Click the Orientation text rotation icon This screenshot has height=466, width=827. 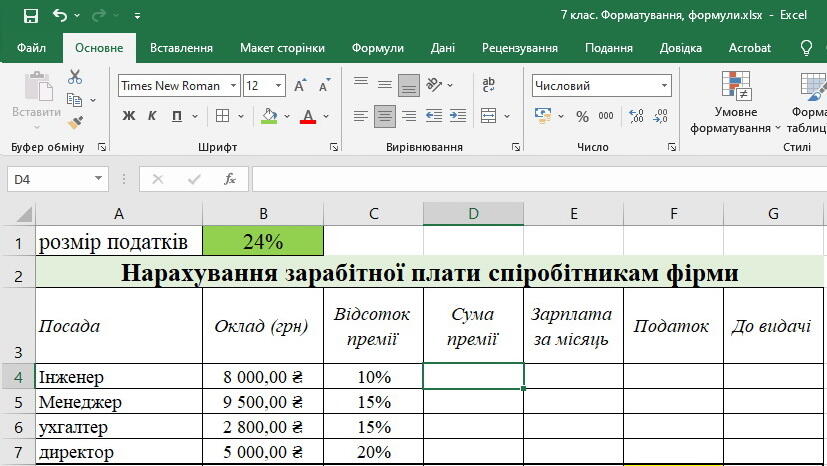(434, 84)
